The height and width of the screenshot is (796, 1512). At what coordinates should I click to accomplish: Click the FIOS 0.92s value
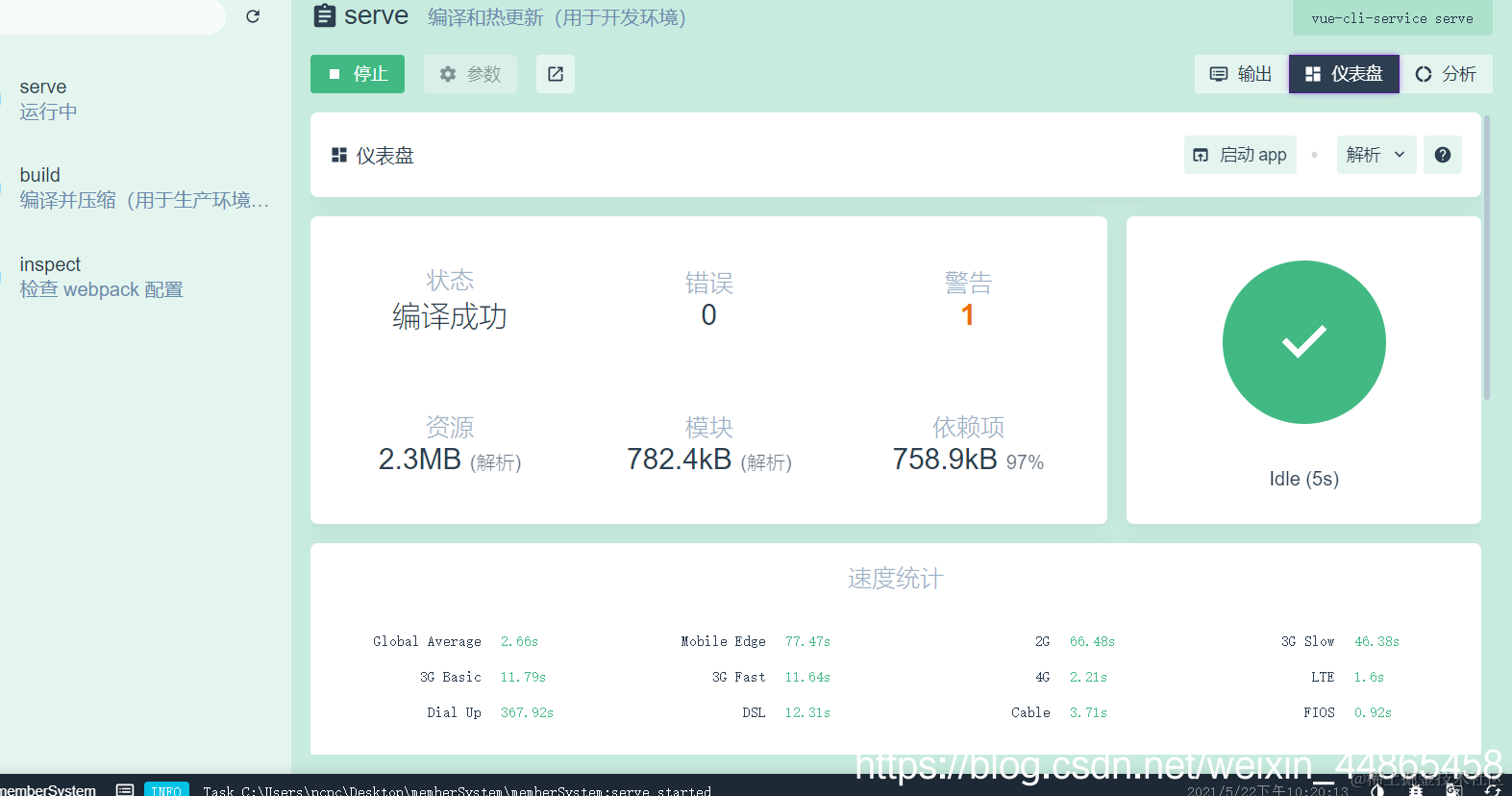tap(1373, 712)
